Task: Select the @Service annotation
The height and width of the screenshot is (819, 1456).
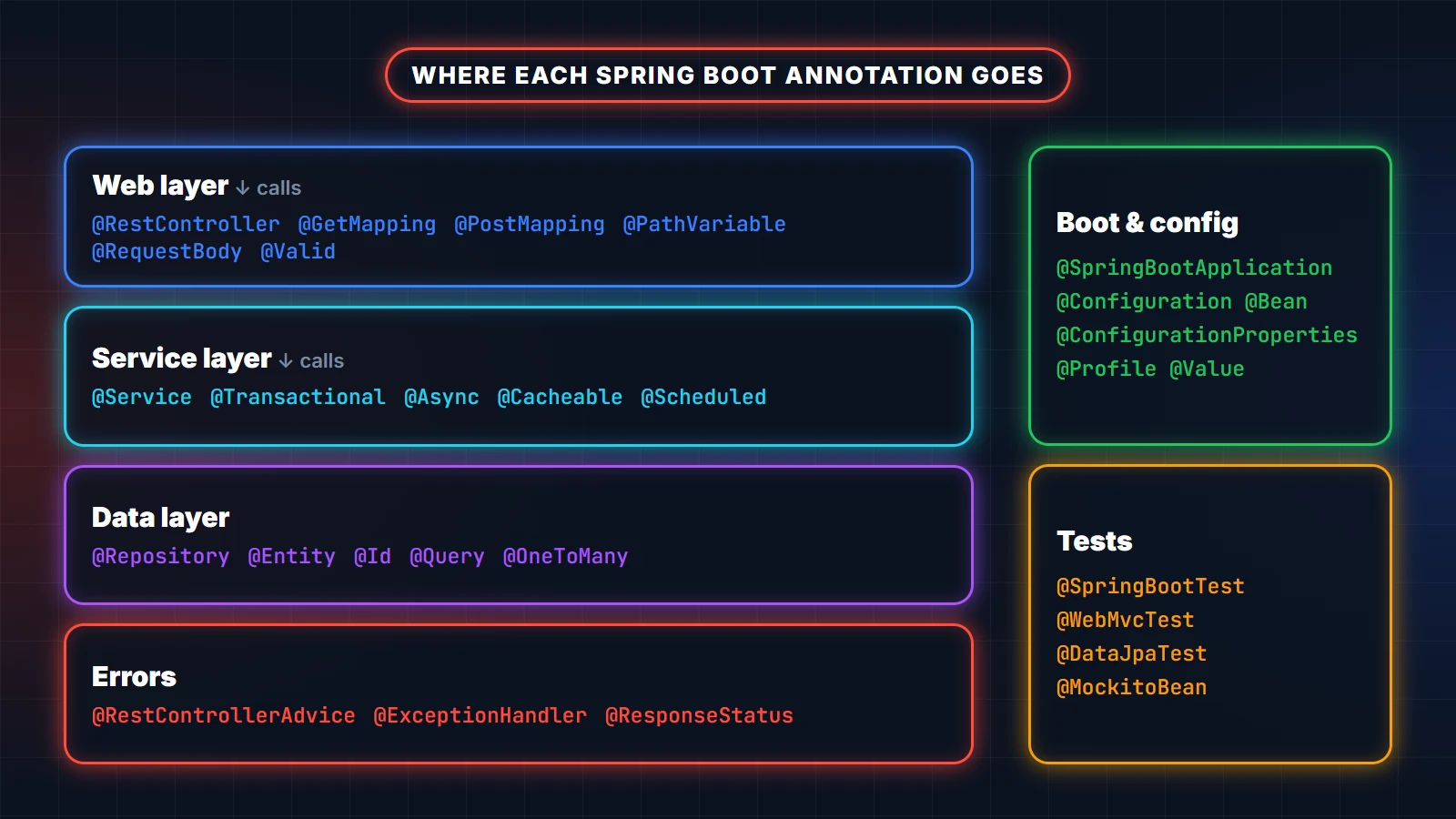Action: click(x=142, y=397)
